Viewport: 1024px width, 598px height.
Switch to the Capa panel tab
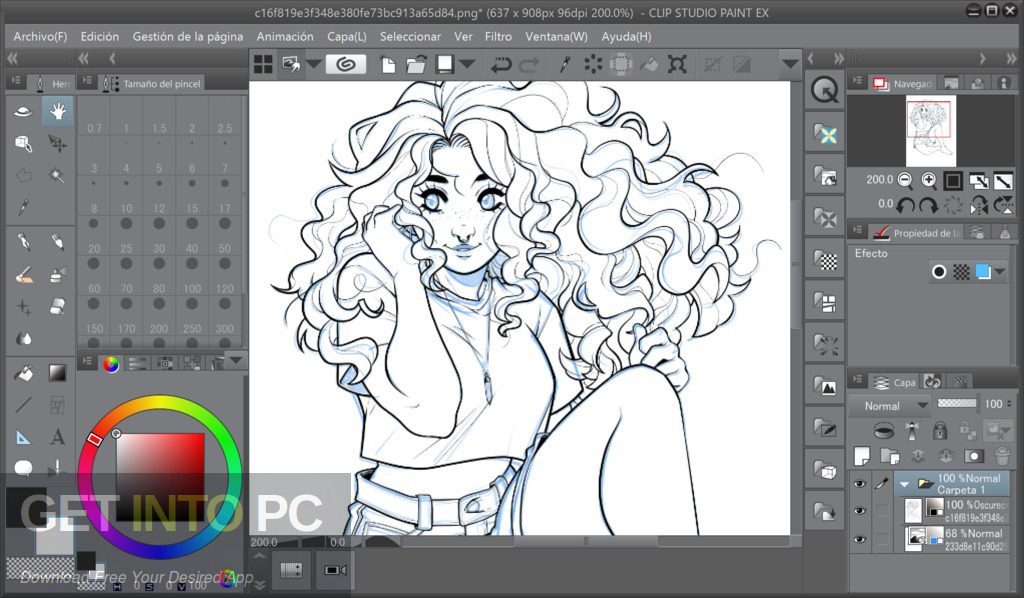pos(894,381)
